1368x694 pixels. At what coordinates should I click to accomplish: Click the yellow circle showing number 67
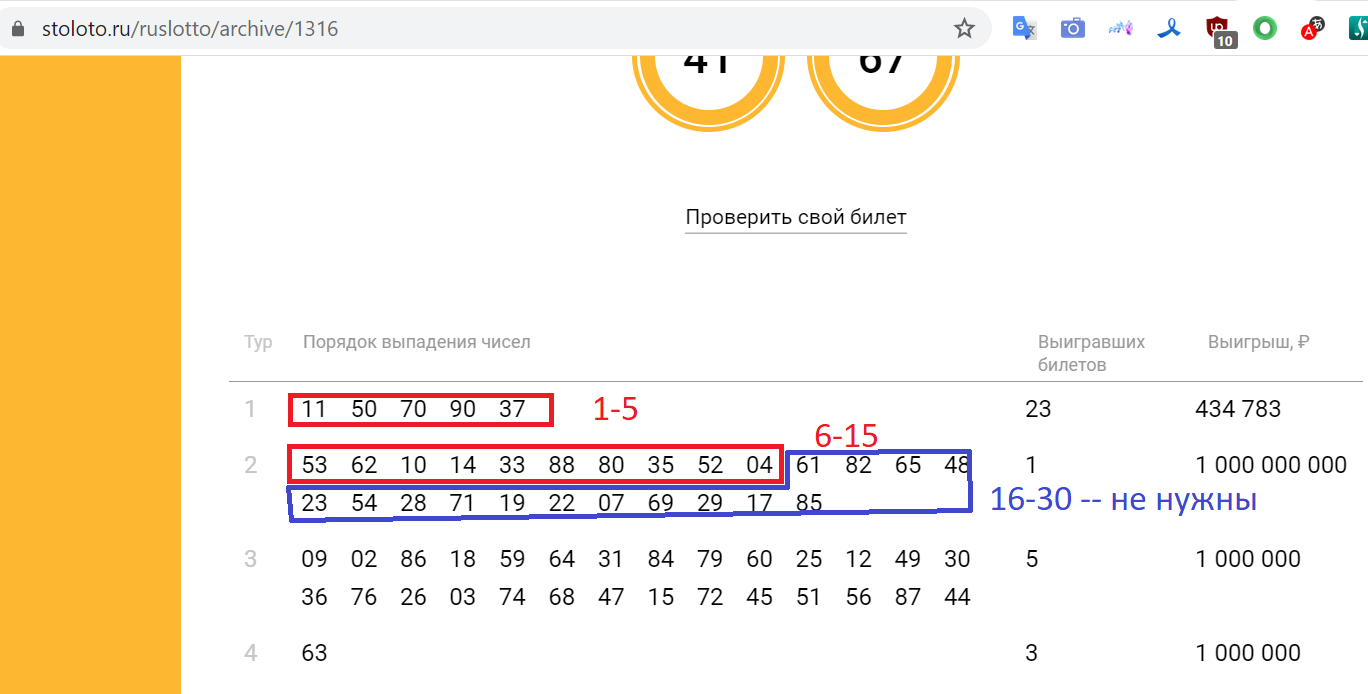[x=882, y=70]
